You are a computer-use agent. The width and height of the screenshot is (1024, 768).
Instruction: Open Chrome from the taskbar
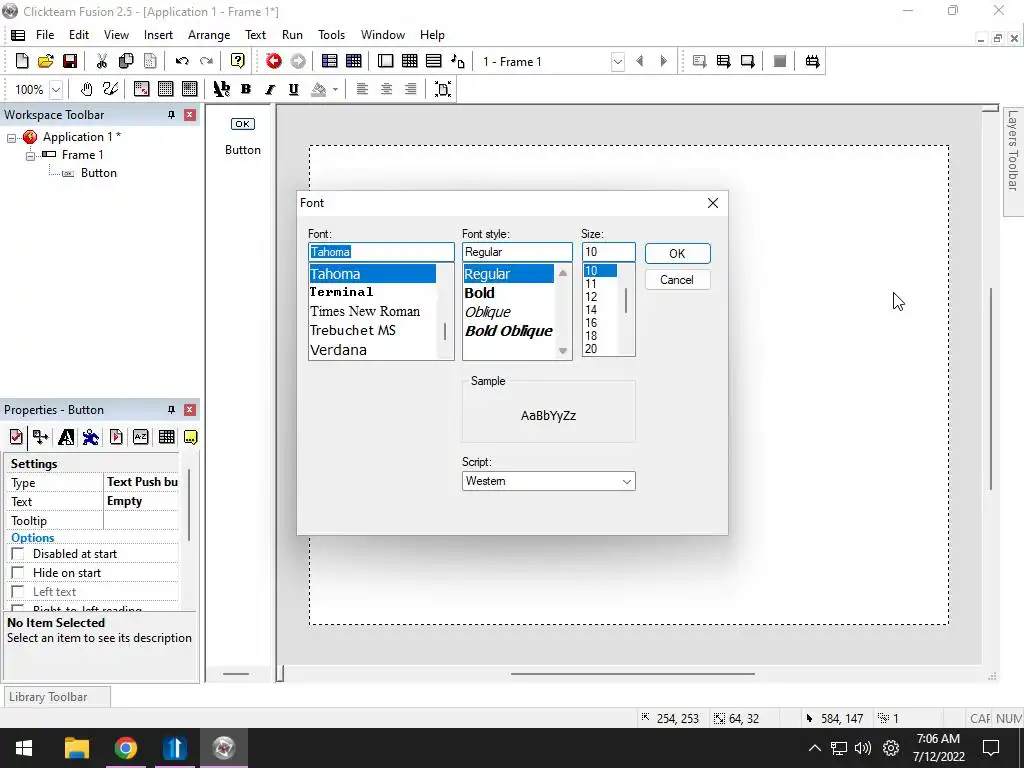click(125, 748)
